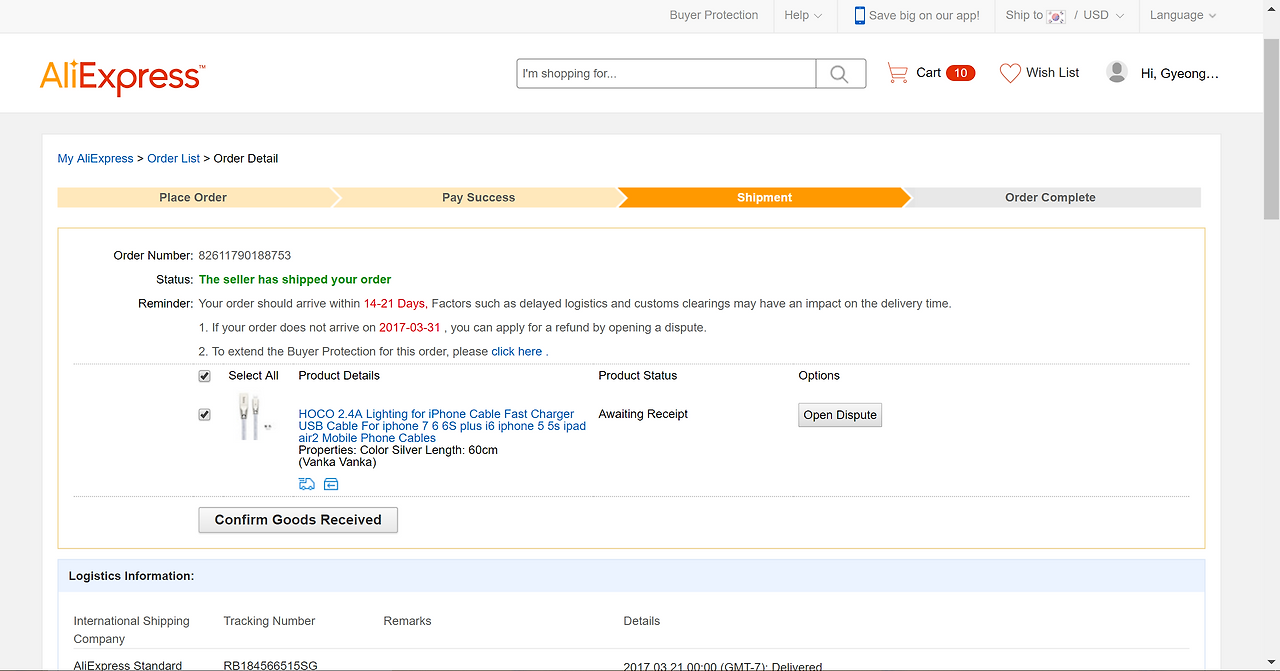1280x671 pixels.
Task: Click the Product Status column header
Action: [638, 376]
